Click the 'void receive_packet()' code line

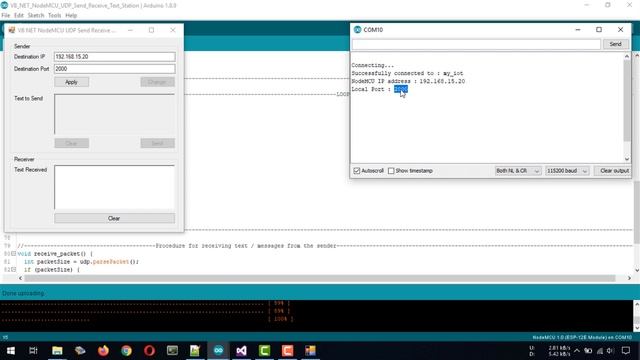pos(55,253)
